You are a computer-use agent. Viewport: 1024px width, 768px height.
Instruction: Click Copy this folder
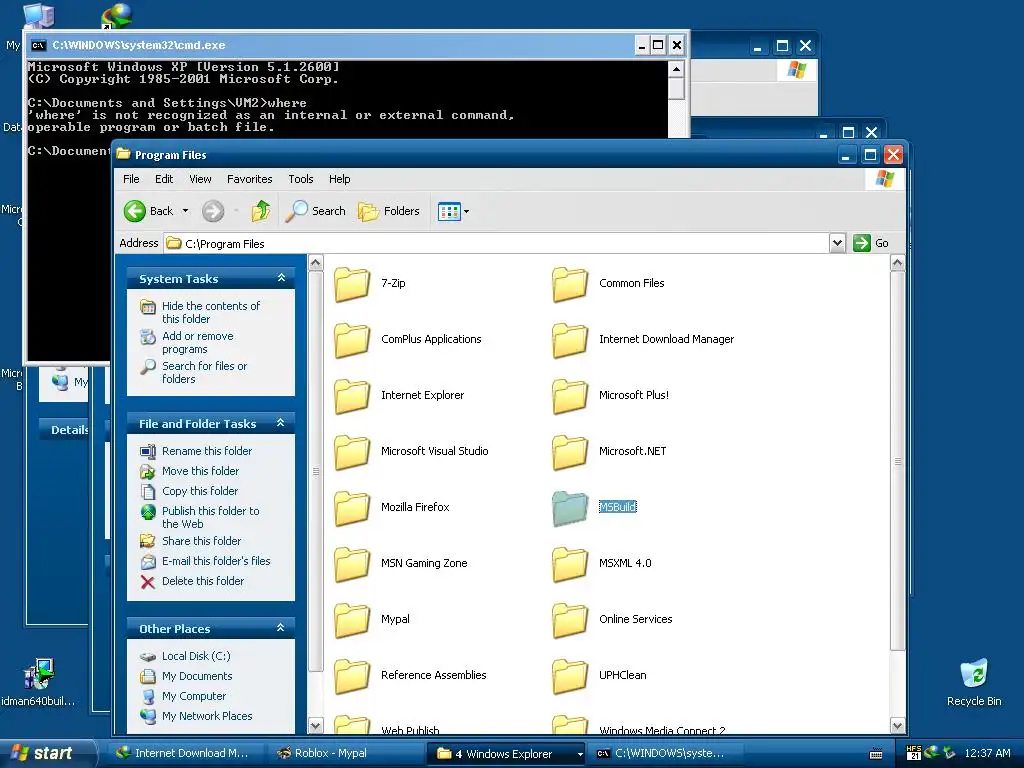[199, 491]
